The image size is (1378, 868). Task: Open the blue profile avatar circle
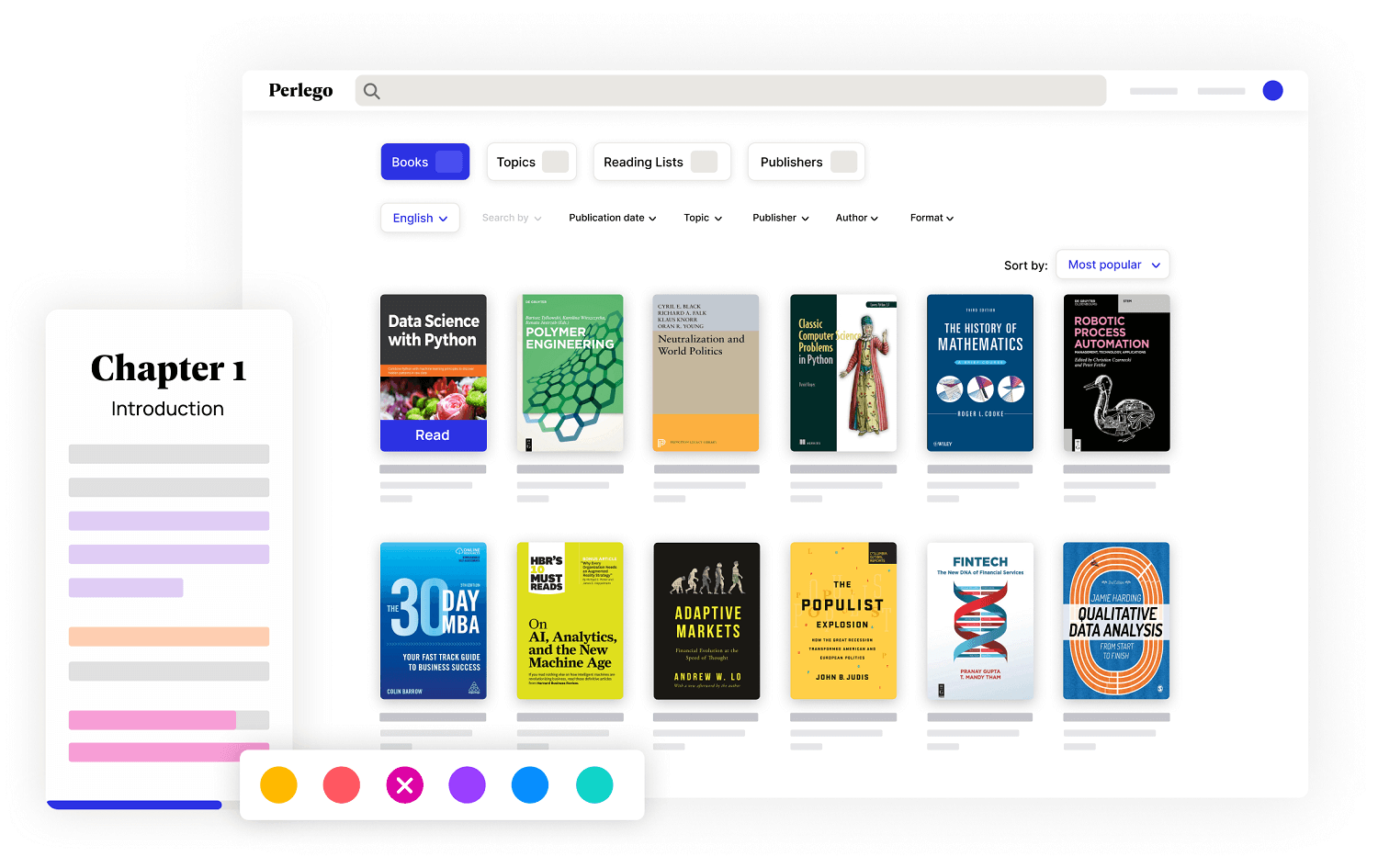1272,90
